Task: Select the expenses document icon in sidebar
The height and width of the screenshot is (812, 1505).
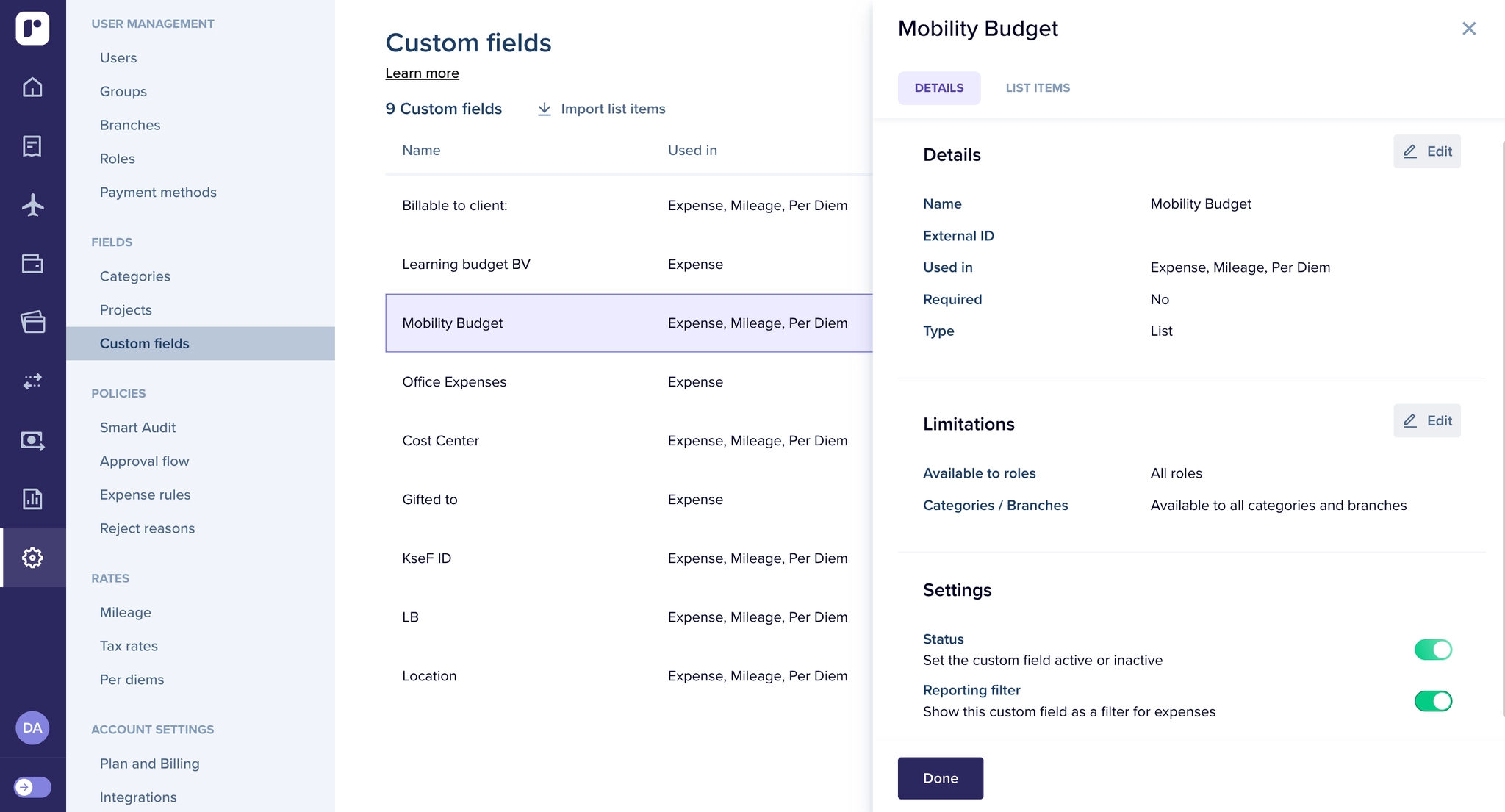Action: [x=32, y=146]
